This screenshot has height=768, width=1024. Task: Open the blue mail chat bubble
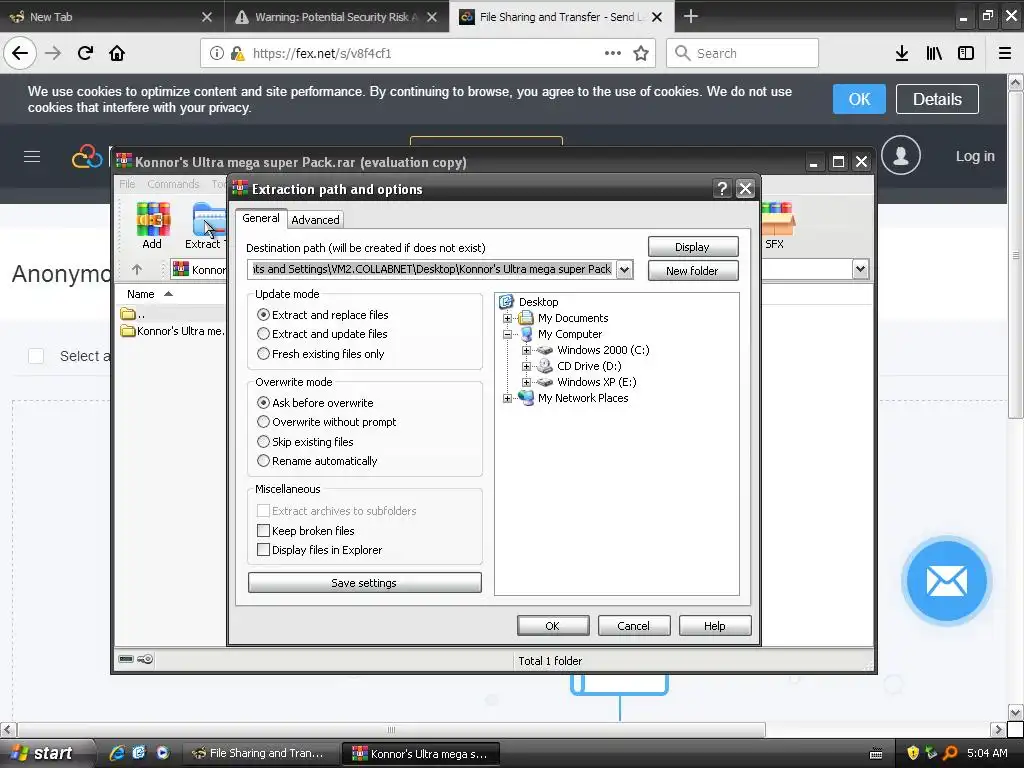pos(946,581)
